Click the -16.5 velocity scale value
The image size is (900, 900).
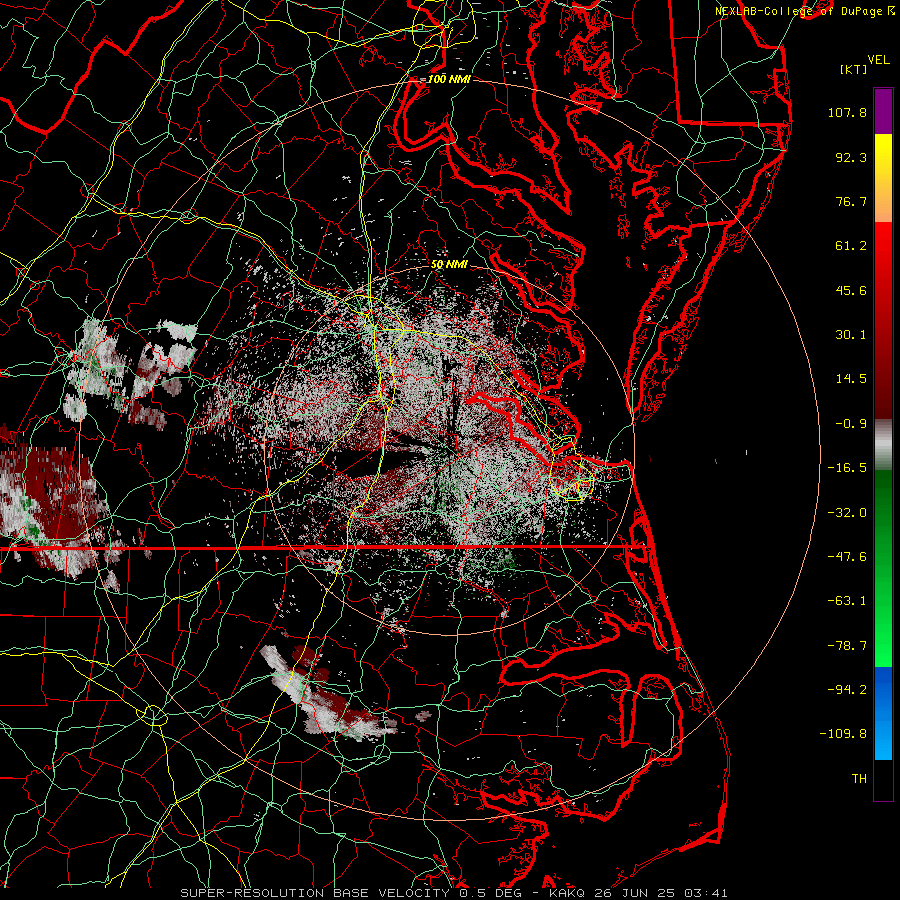[847, 468]
